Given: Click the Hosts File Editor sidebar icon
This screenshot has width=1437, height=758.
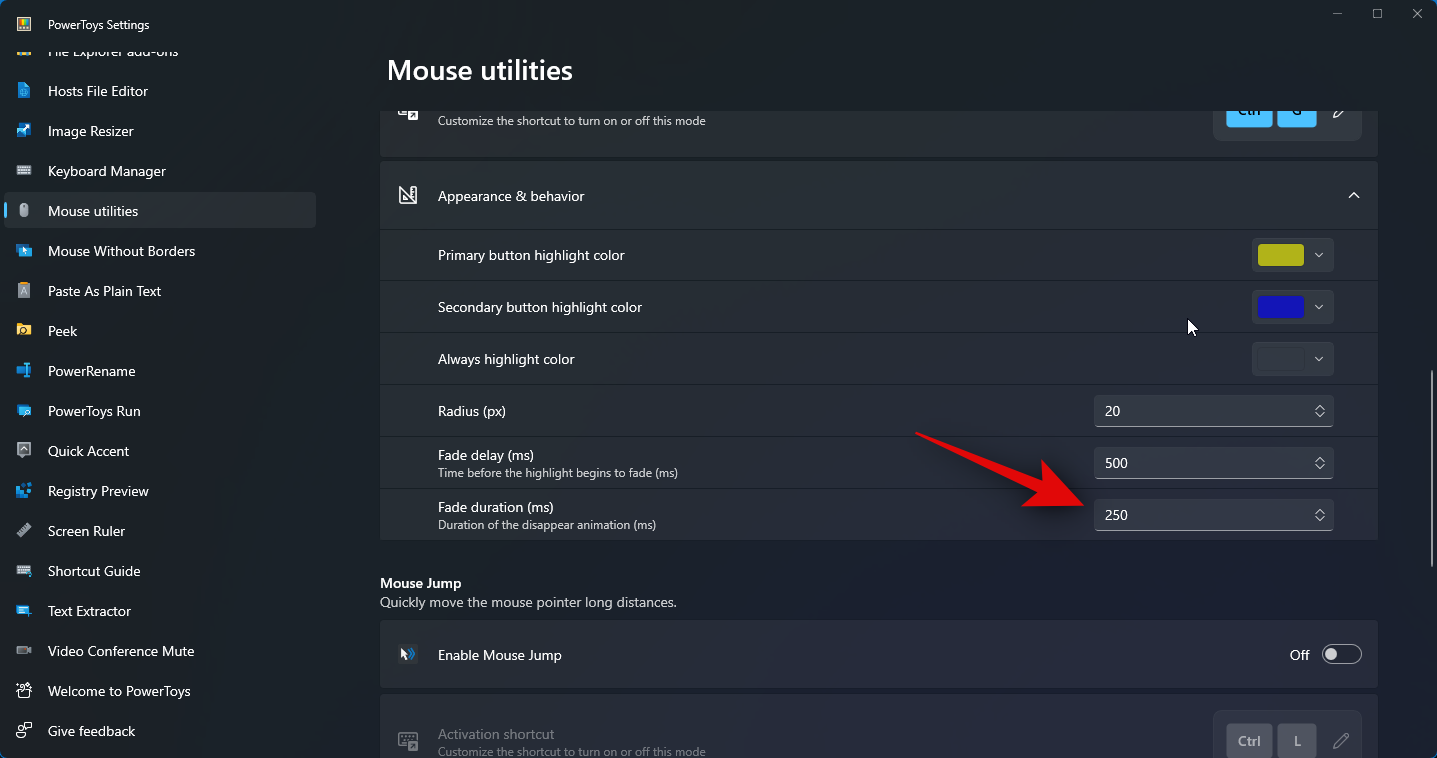Looking at the screenshot, I should click(x=24, y=91).
